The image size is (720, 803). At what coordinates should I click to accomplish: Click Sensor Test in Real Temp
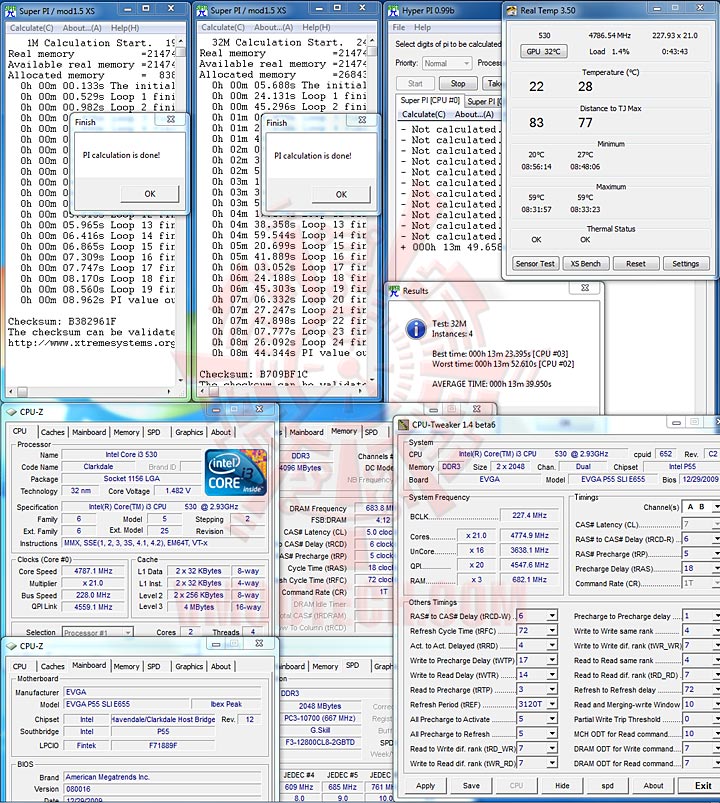point(535,263)
